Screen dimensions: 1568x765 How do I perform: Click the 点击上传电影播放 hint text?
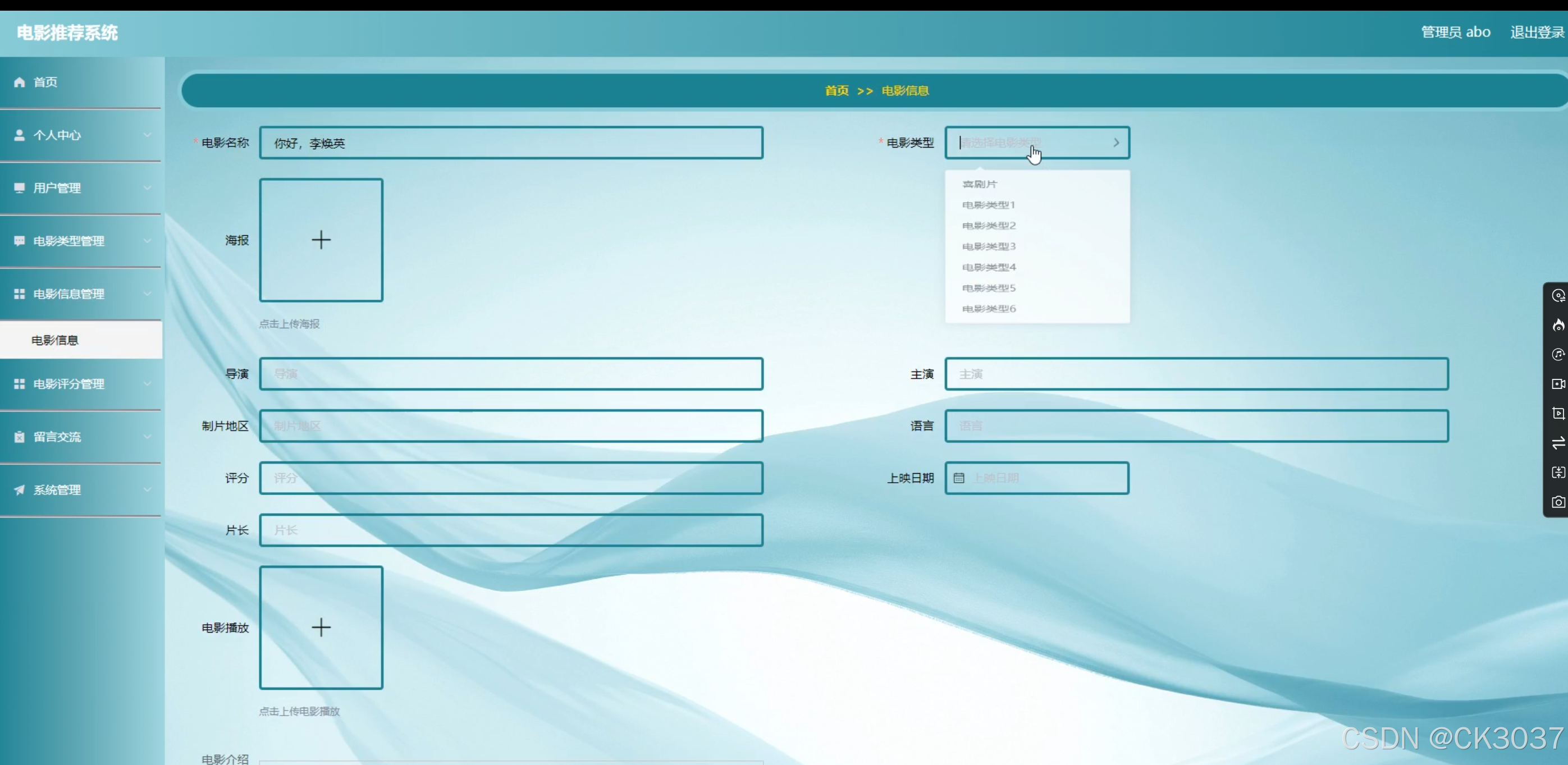click(299, 712)
